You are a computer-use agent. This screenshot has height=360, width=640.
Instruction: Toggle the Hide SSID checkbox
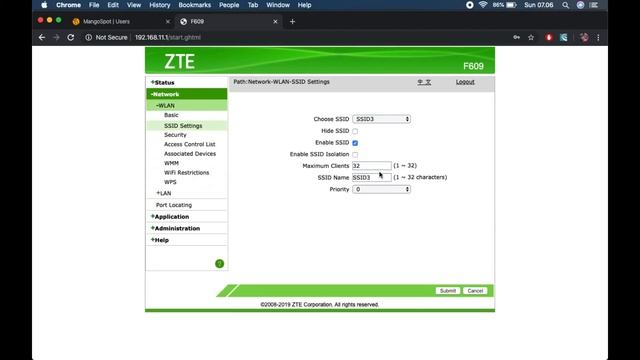[x=355, y=131]
